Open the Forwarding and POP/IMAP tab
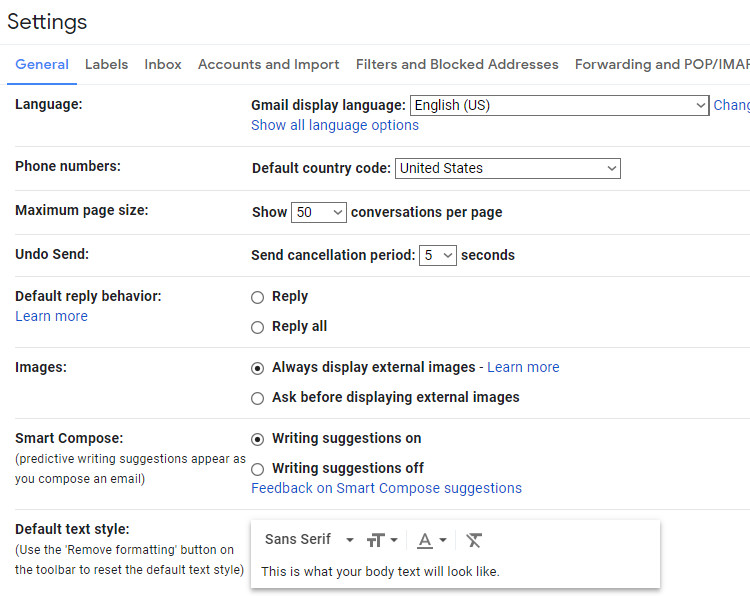The width and height of the screenshot is (750, 596). (x=662, y=64)
